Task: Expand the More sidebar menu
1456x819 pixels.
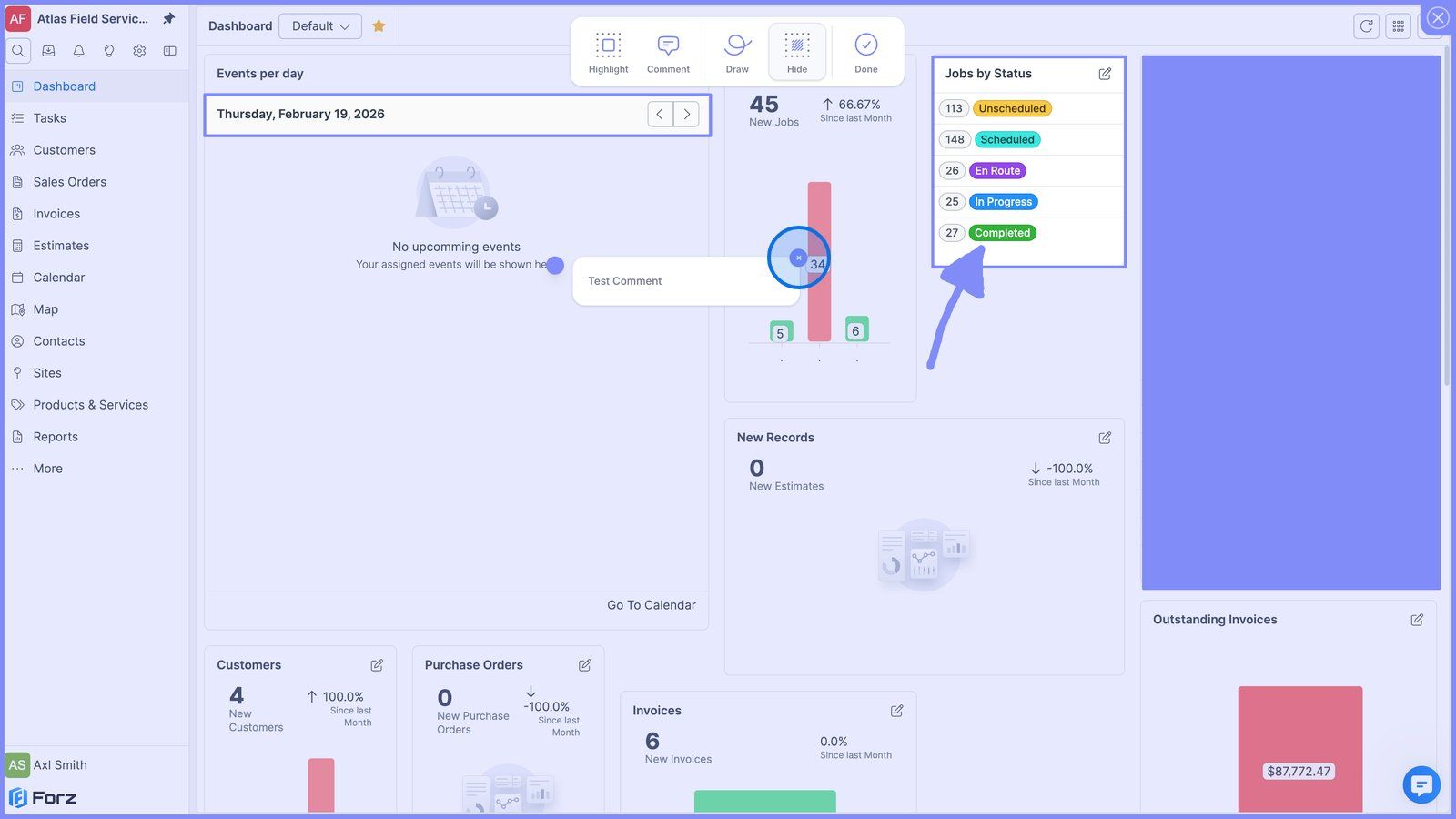Action: (x=48, y=469)
